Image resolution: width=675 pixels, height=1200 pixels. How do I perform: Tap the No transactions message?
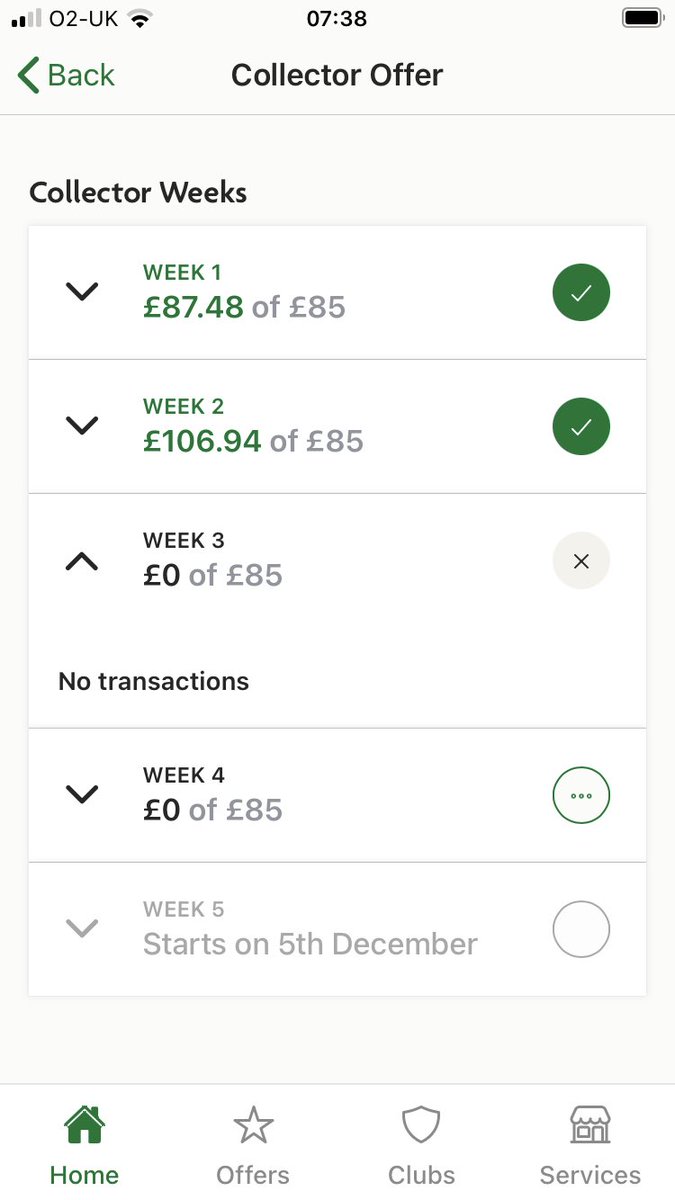tap(154, 682)
